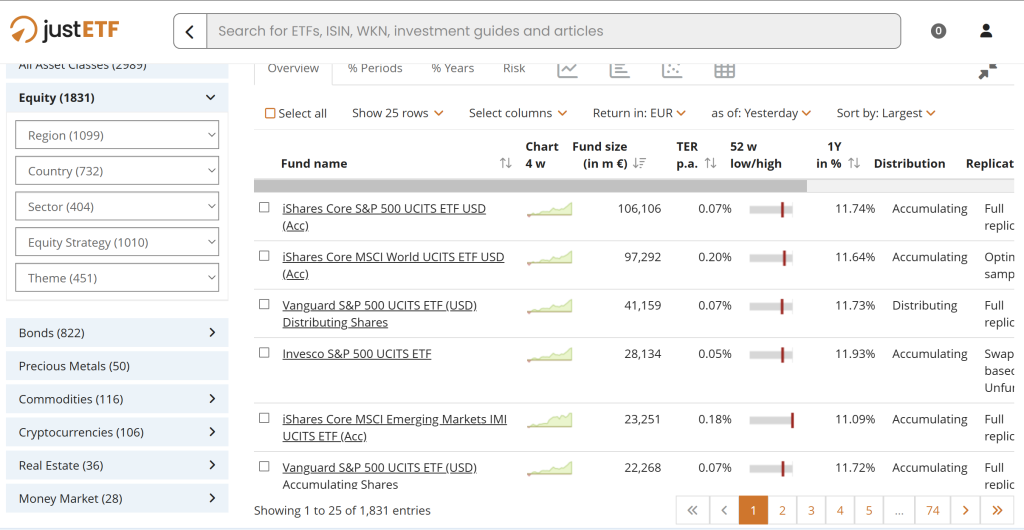
Task: Open iShares Core S&P 500 UCITS ETF link
Action: (384, 217)
